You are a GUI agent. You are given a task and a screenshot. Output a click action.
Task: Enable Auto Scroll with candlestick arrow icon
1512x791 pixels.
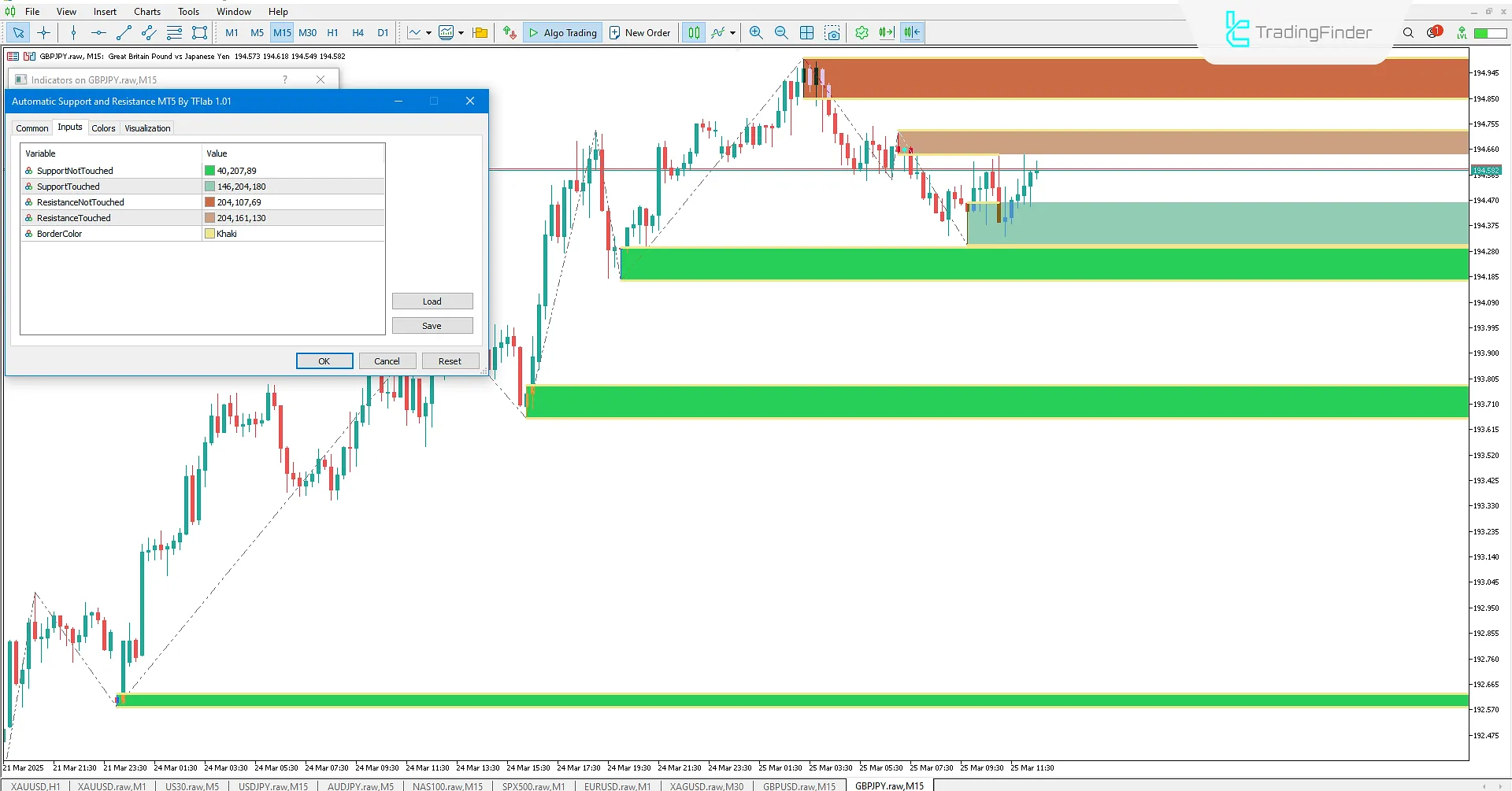pyautogui.click(x=886, y=32)
